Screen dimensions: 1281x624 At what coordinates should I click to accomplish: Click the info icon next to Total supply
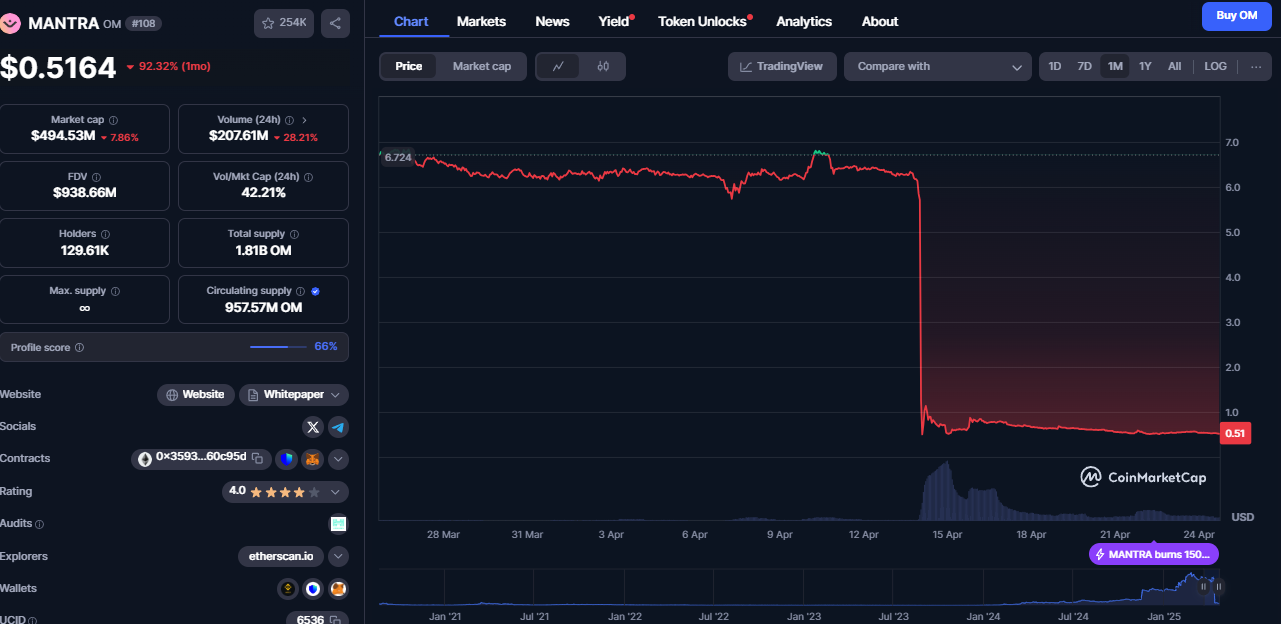(294, 234)
